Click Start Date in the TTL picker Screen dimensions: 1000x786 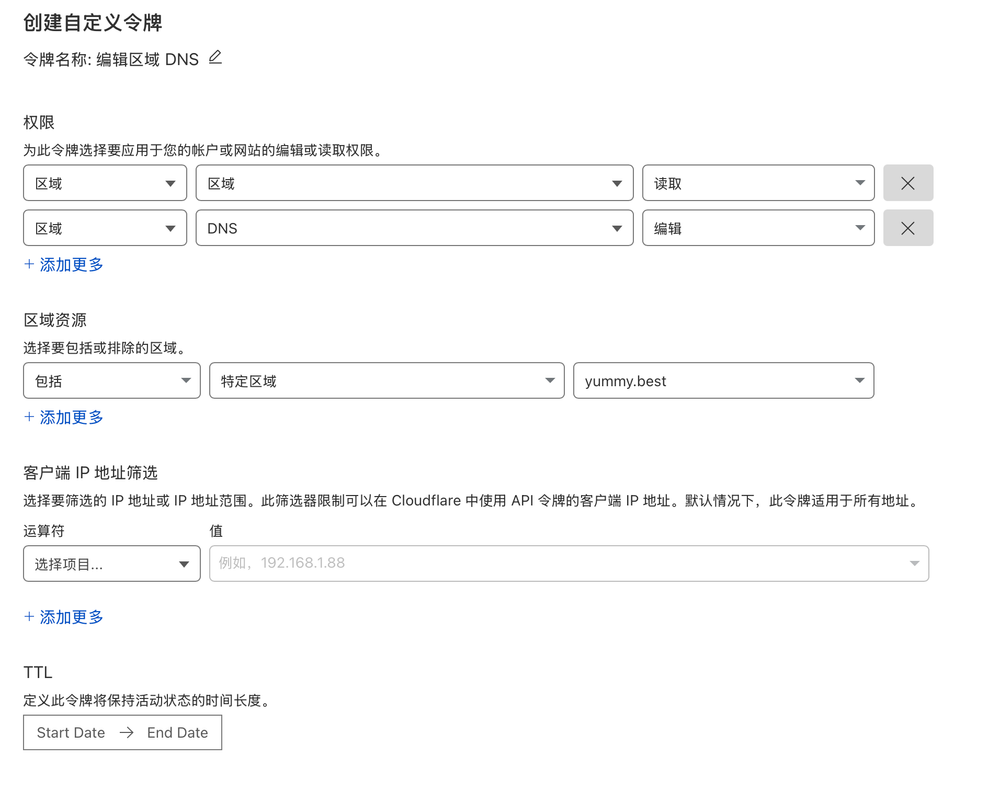pos(69,732)
